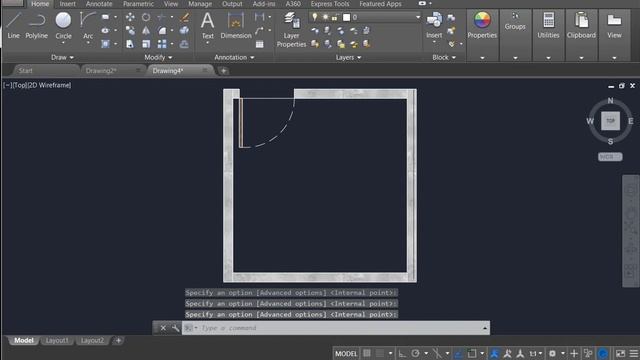
Task: Click the Offset tool
Action: 184,44
